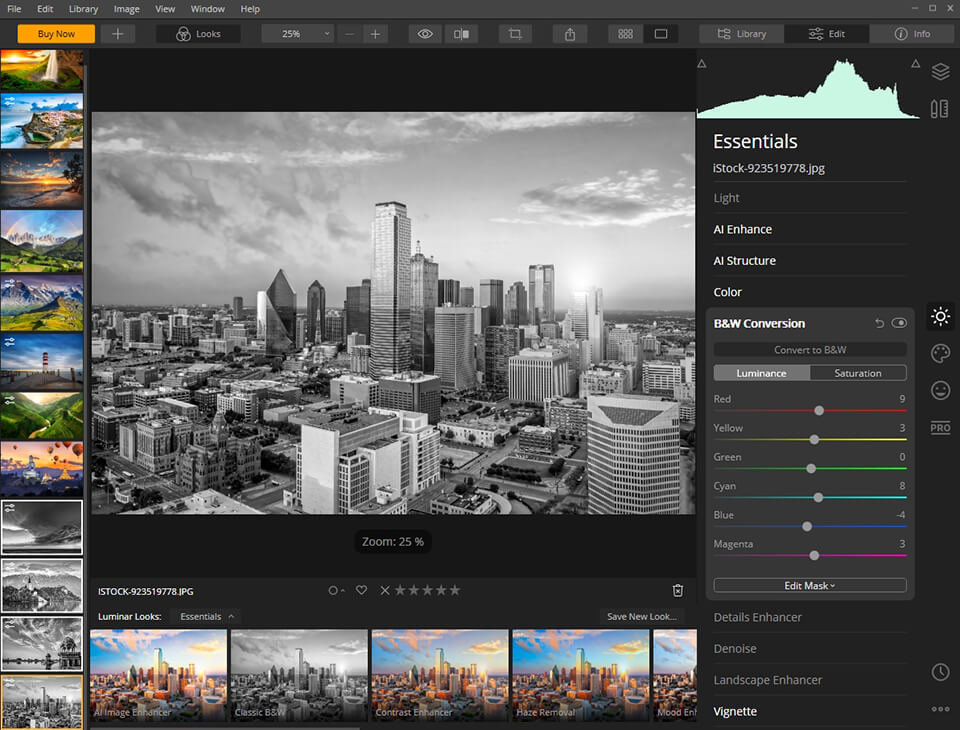Open the Essentials looks category dropdown
This screenshot has width=960, height=730.
pos(205,617)
